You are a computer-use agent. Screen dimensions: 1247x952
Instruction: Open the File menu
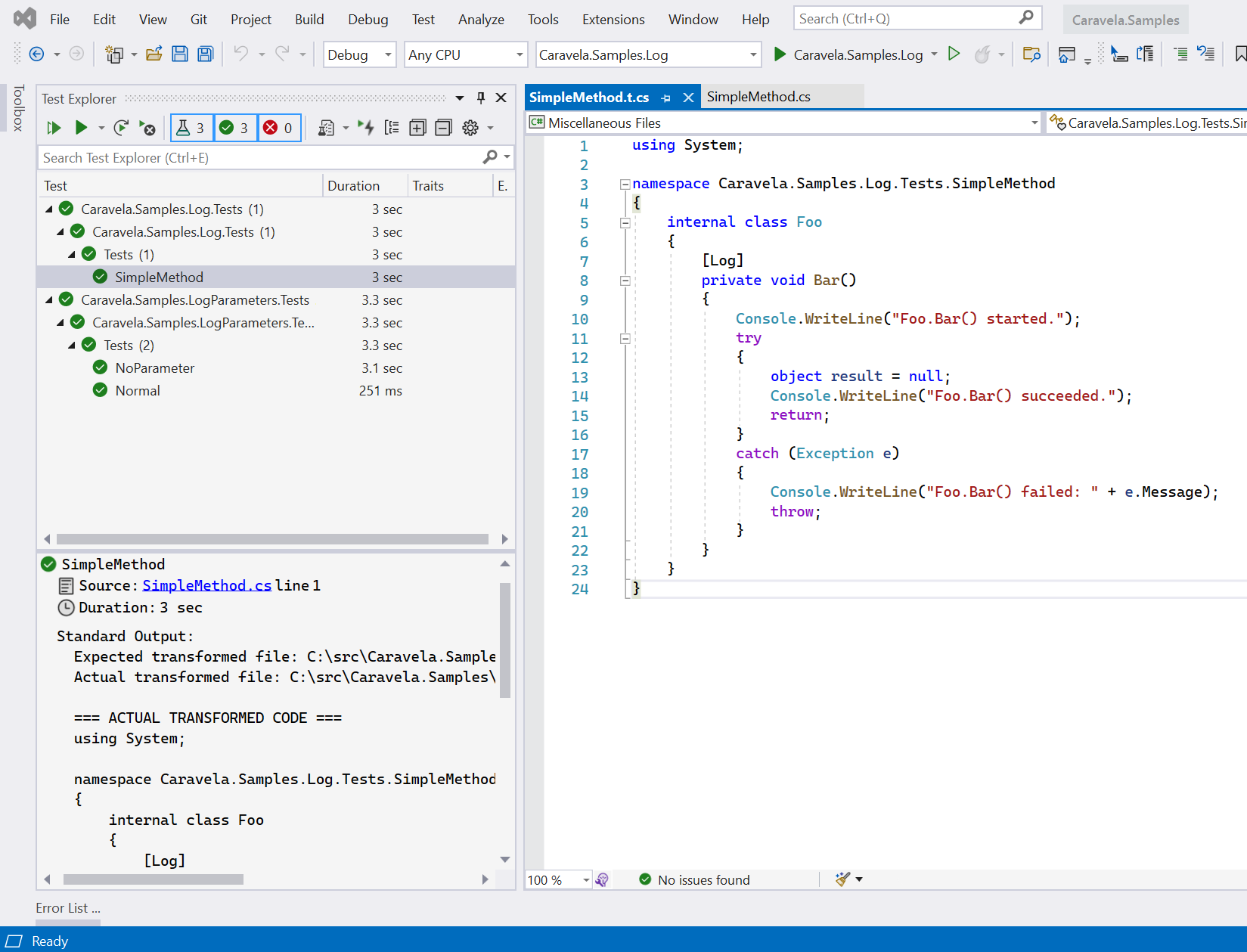tap(60, 20)
